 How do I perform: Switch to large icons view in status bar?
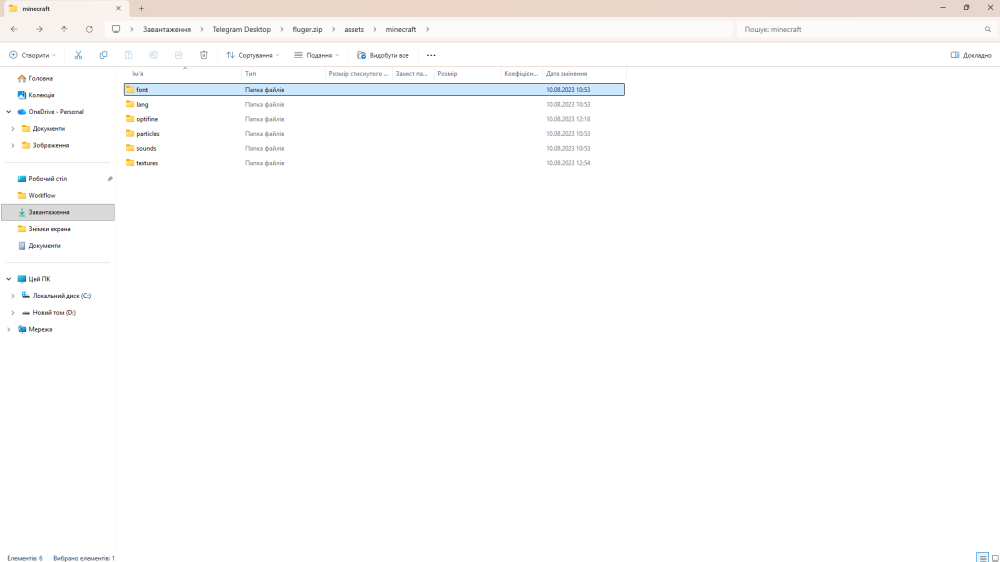click(x=995, y=558)
